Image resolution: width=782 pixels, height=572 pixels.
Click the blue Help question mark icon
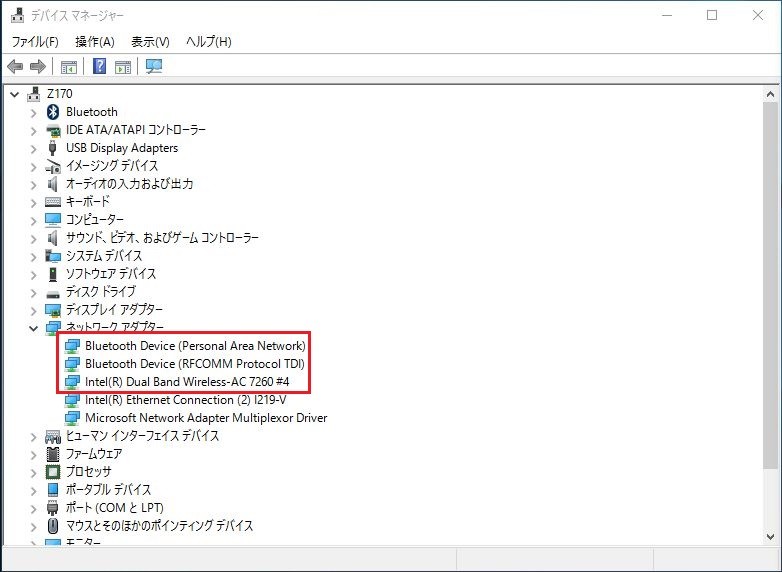(x=100, y=66)
